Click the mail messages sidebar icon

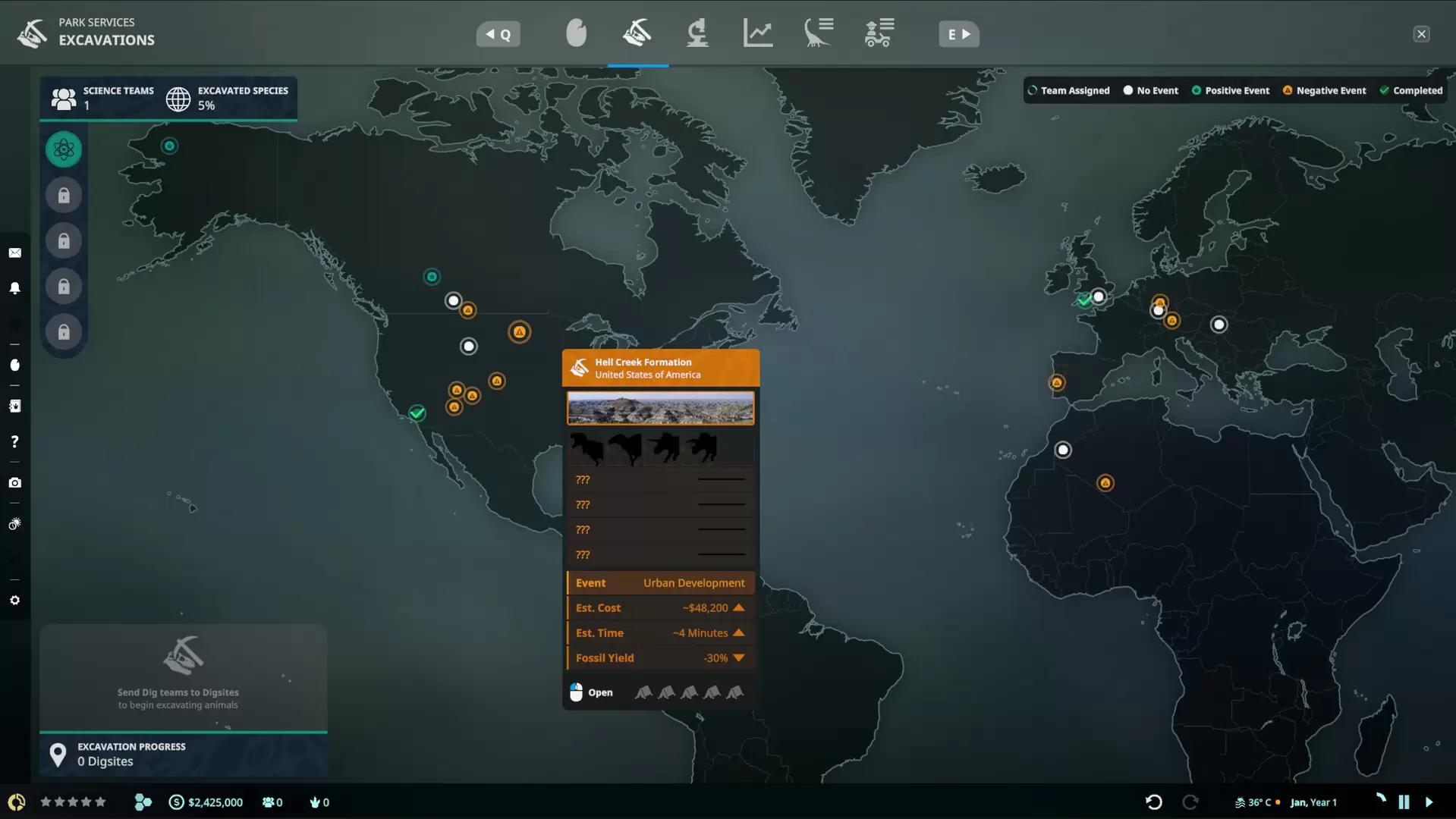pyautogui.click(x=14, y=253)
